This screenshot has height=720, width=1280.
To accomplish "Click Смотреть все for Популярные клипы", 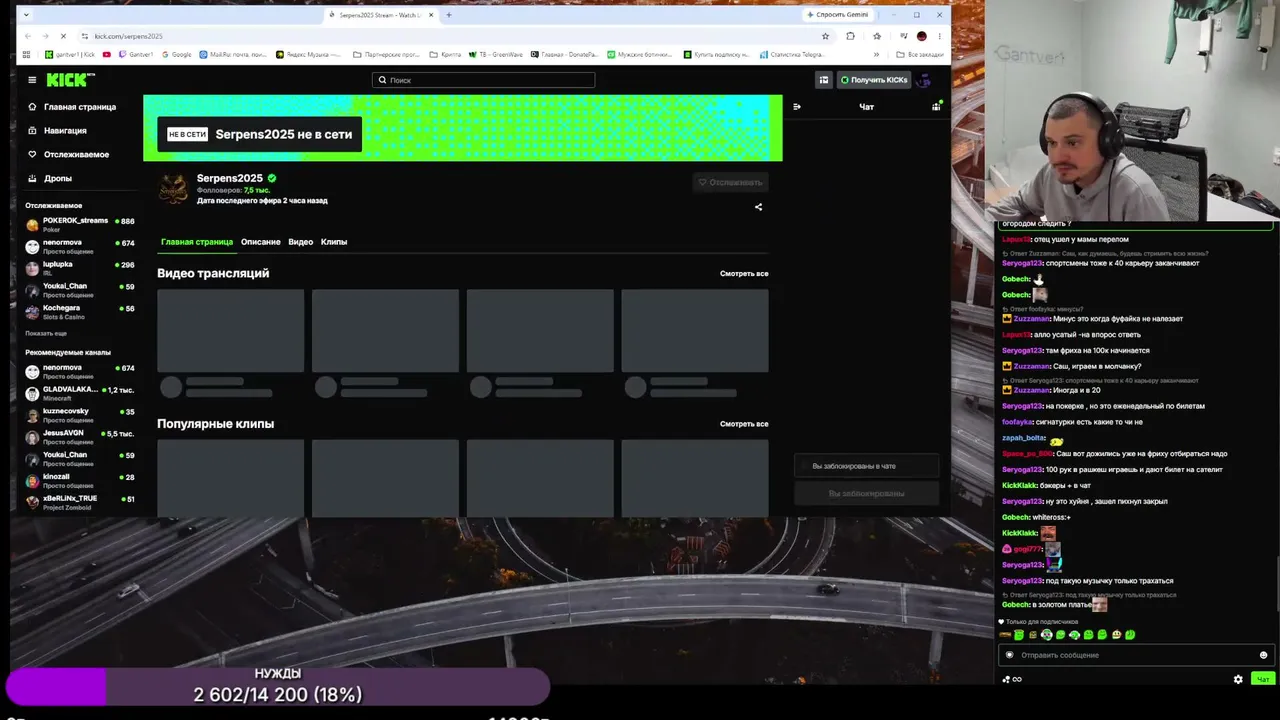I will point(744,424).
